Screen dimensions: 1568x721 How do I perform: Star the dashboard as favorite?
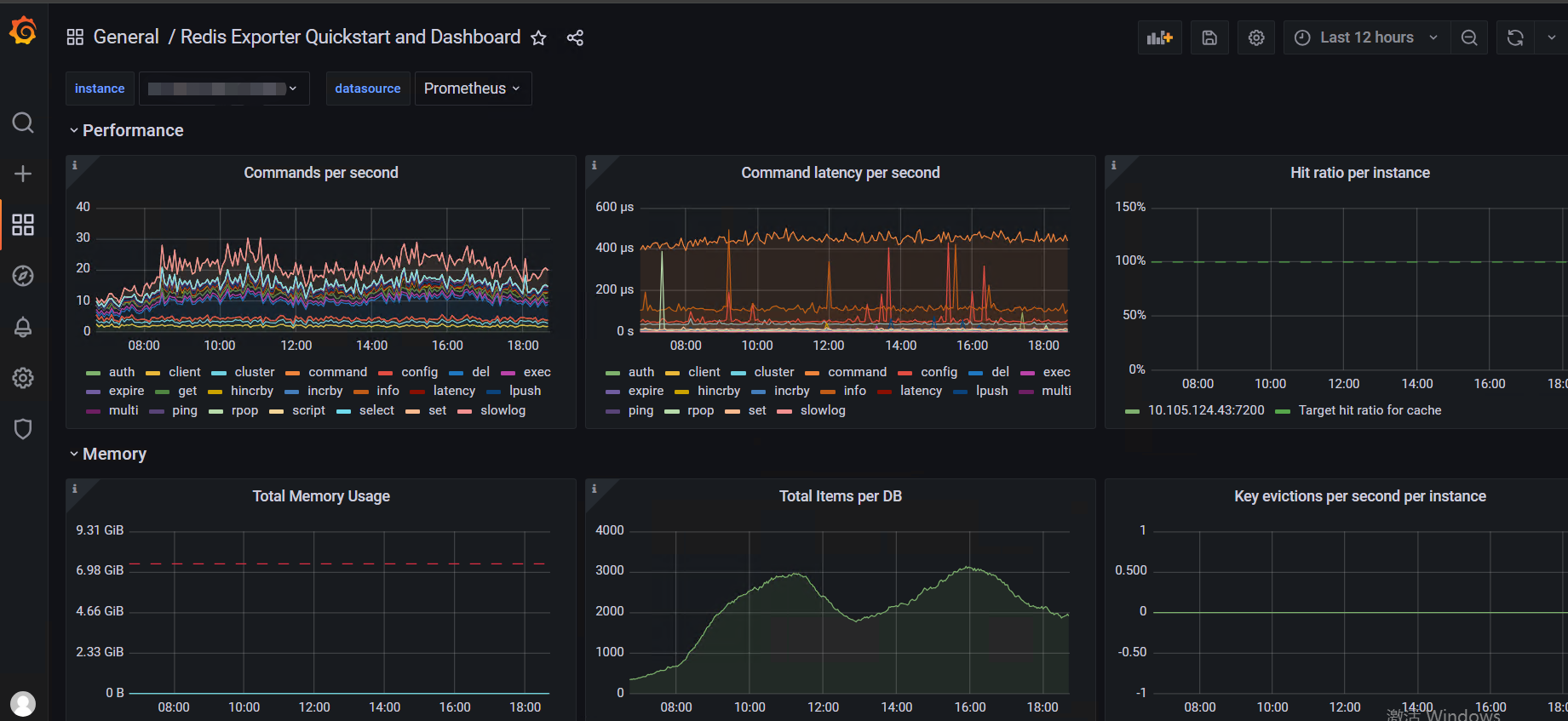coord(538,37)
